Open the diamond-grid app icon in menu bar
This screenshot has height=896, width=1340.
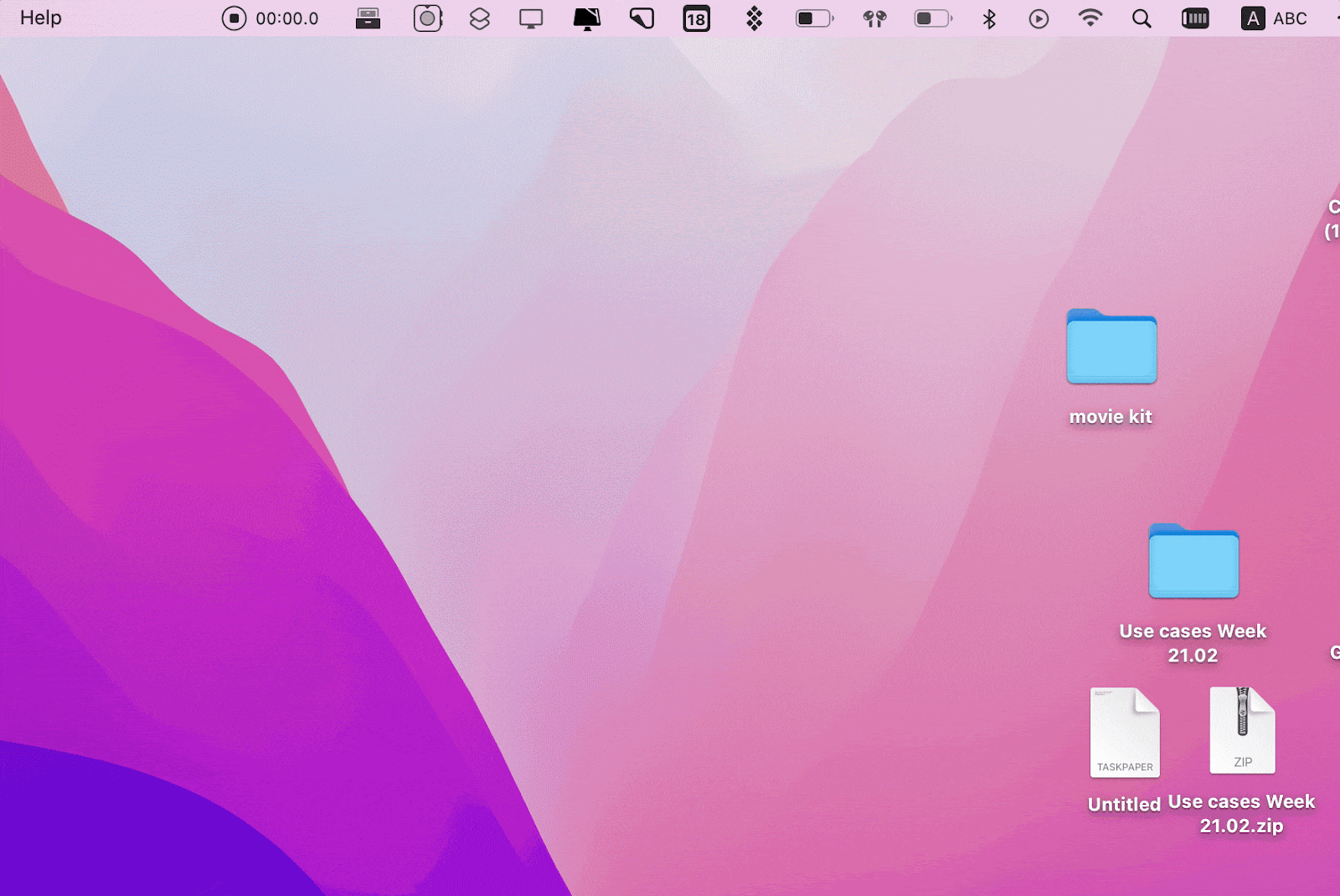(752, 18)
